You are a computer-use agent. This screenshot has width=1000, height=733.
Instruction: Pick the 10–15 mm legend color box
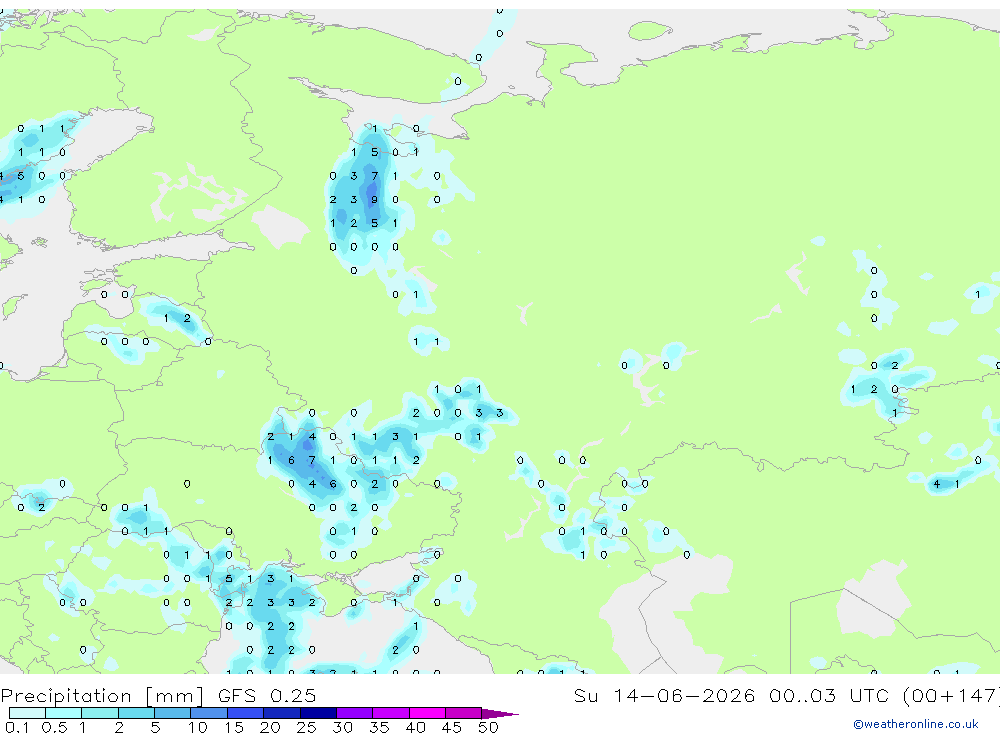209,713
